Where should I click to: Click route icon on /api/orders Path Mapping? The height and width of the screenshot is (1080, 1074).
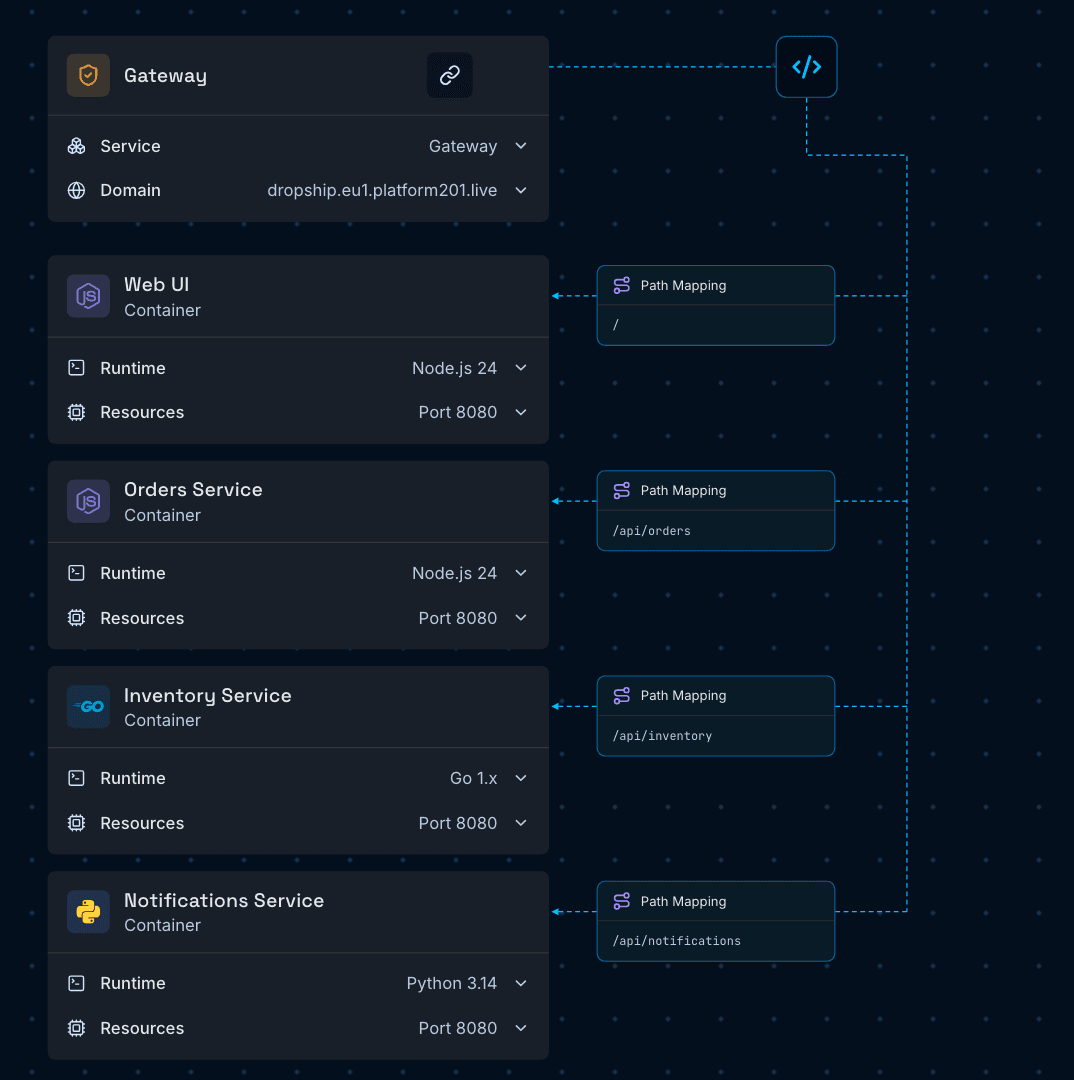tap(621, 490)
